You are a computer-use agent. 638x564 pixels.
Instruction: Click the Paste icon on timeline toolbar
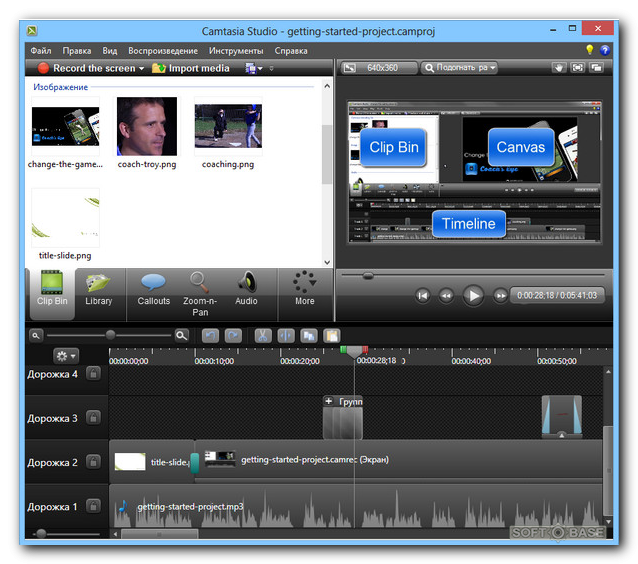pyautogui.click(x=332, y=336)
